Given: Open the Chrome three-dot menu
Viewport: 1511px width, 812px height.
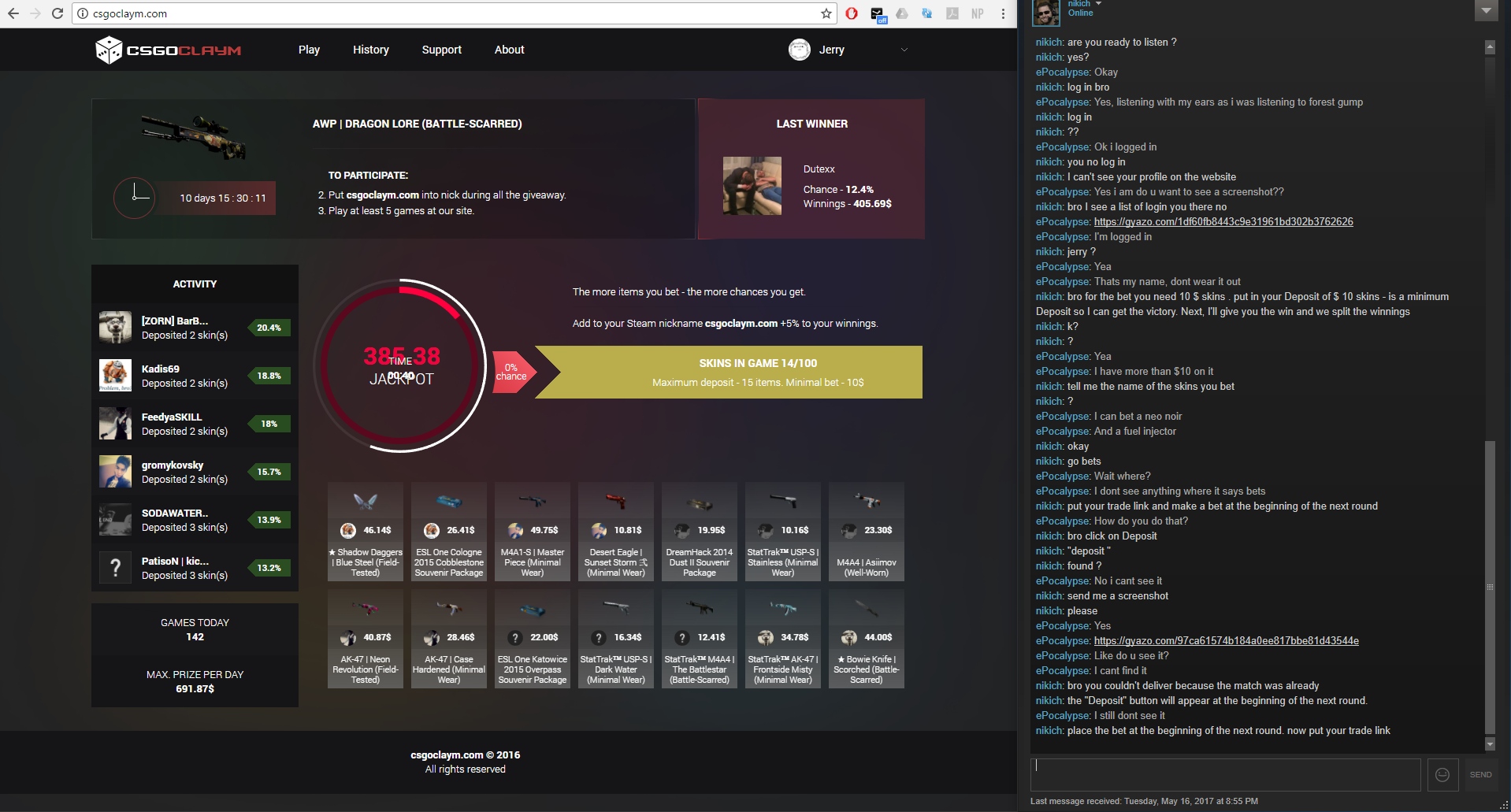Looking at the screenshot, I should 1003,13.
